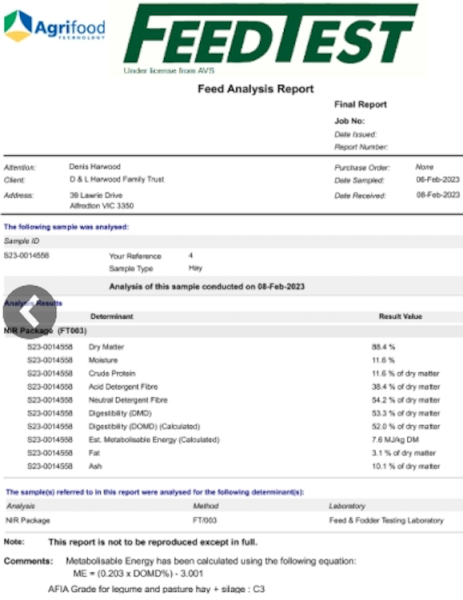Click the Date Received value
The width and height of the screenshot is (463, 600).
pyautogui.click(x=438, y=195)
